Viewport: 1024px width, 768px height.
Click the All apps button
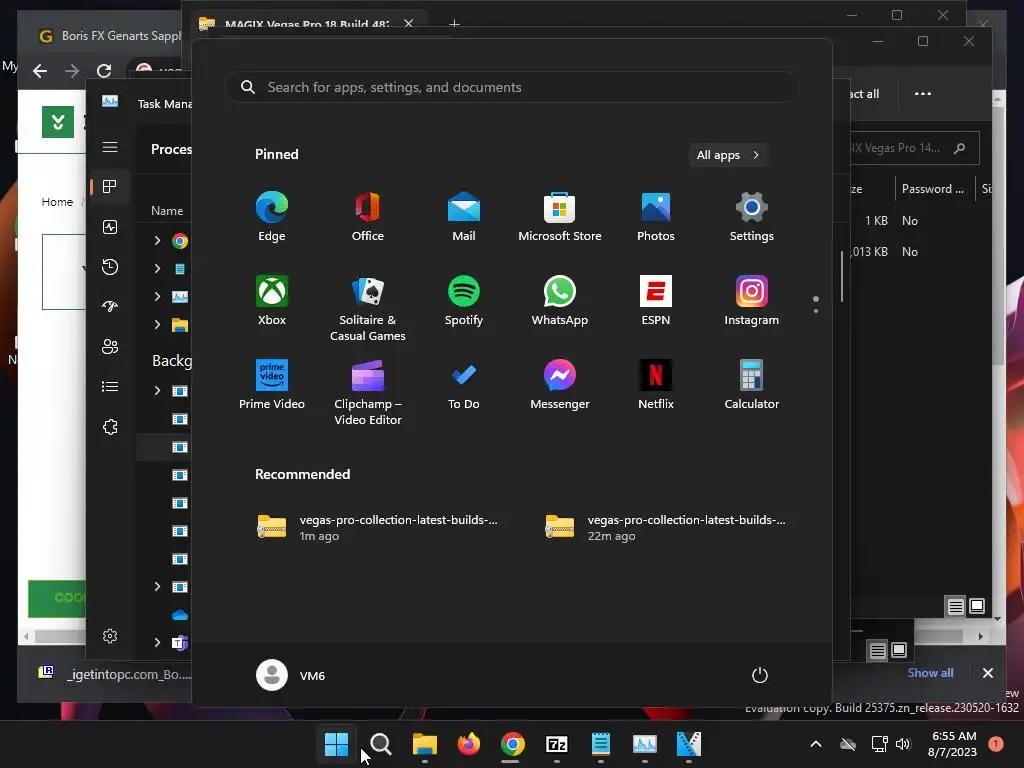point(728,155)
